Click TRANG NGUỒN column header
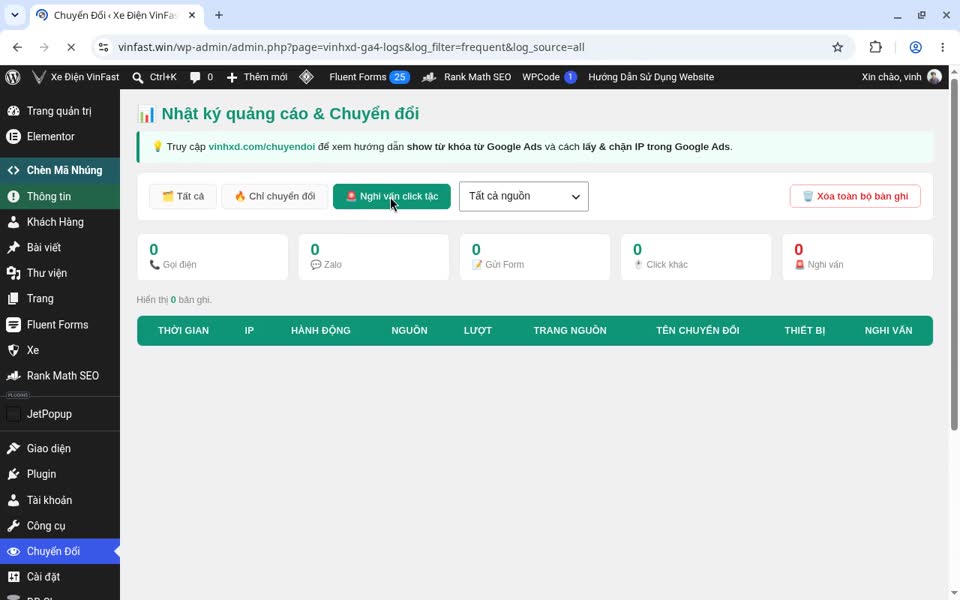This screenshot has width=960, height=600. click(570, 331)
